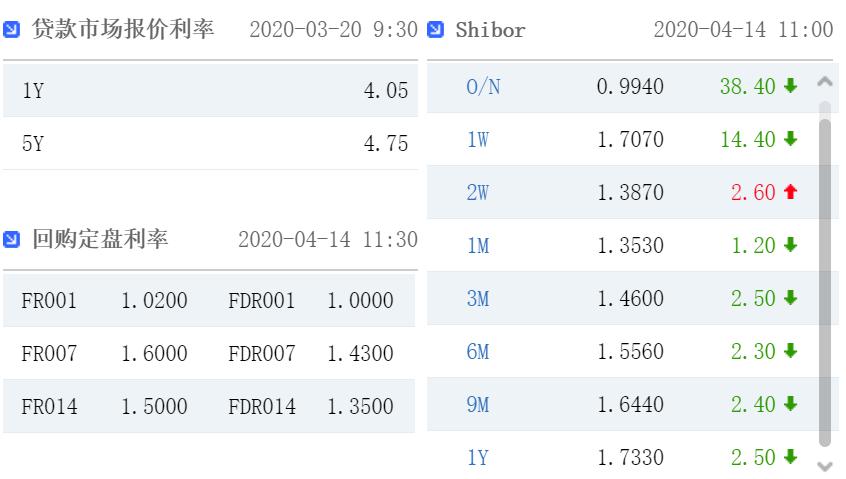The image size is (846, 479).
Task: Open the blue arrow icon beside 回购定盘利率
Action: click(11, 239)
